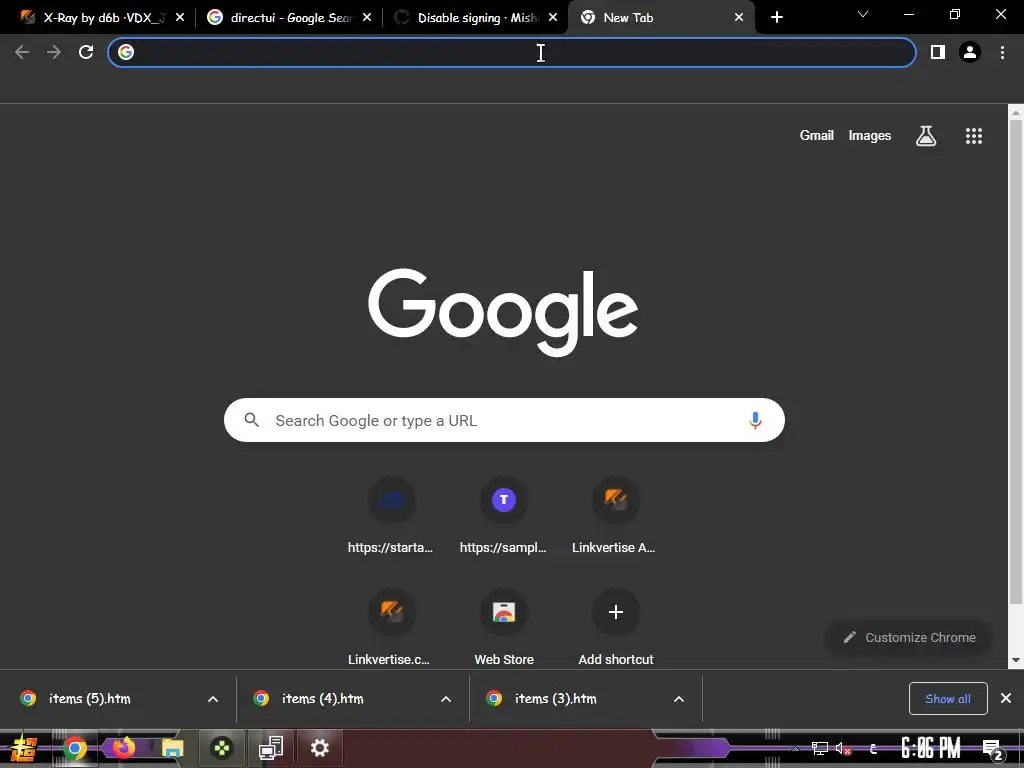Click the scrollbar down arrow

[1016, 660]
